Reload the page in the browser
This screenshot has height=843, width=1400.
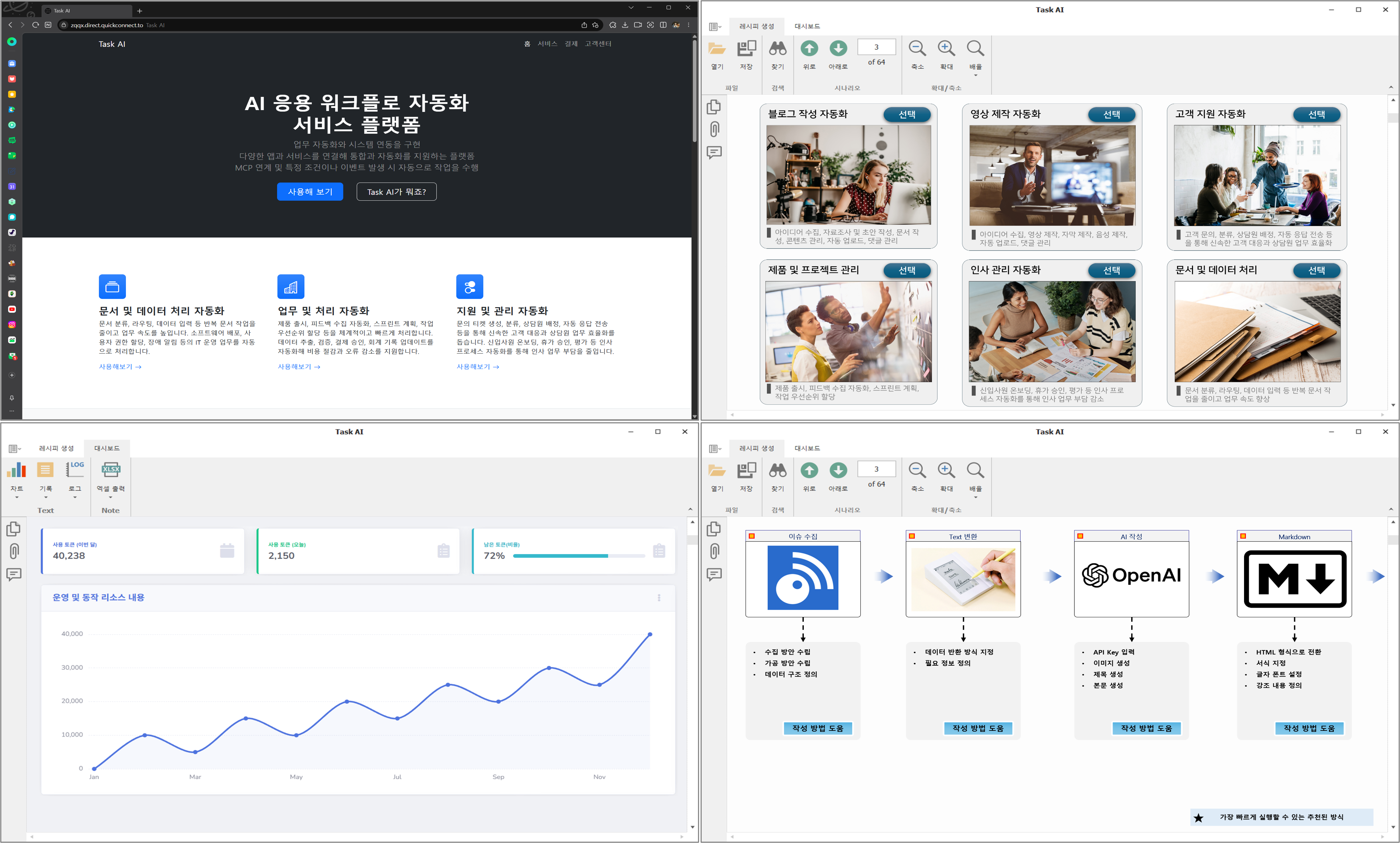[x=35, y=25]
